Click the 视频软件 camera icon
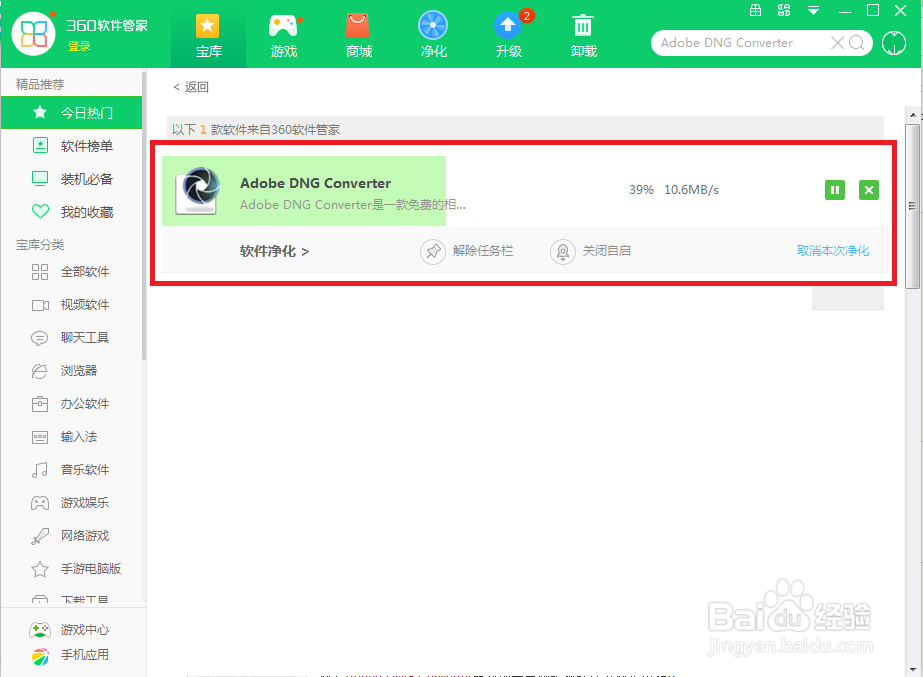 (x=40, y=305)
